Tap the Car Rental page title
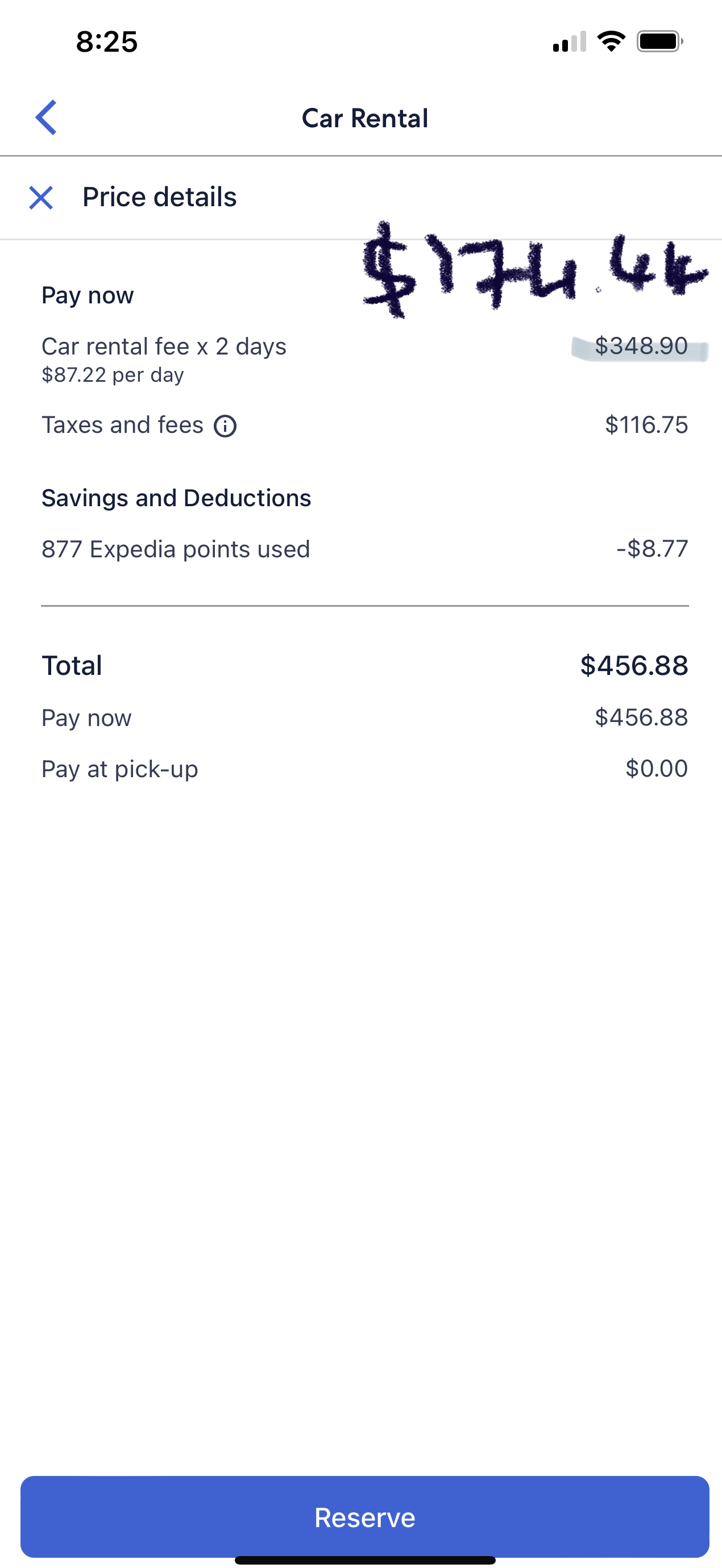 (364, 118)
